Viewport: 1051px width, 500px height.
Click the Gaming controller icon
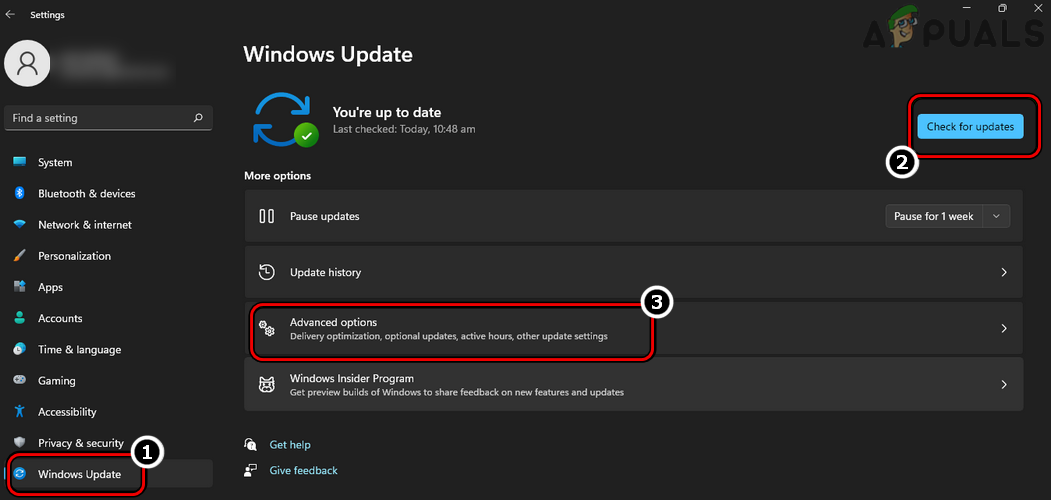pos(19,381)
